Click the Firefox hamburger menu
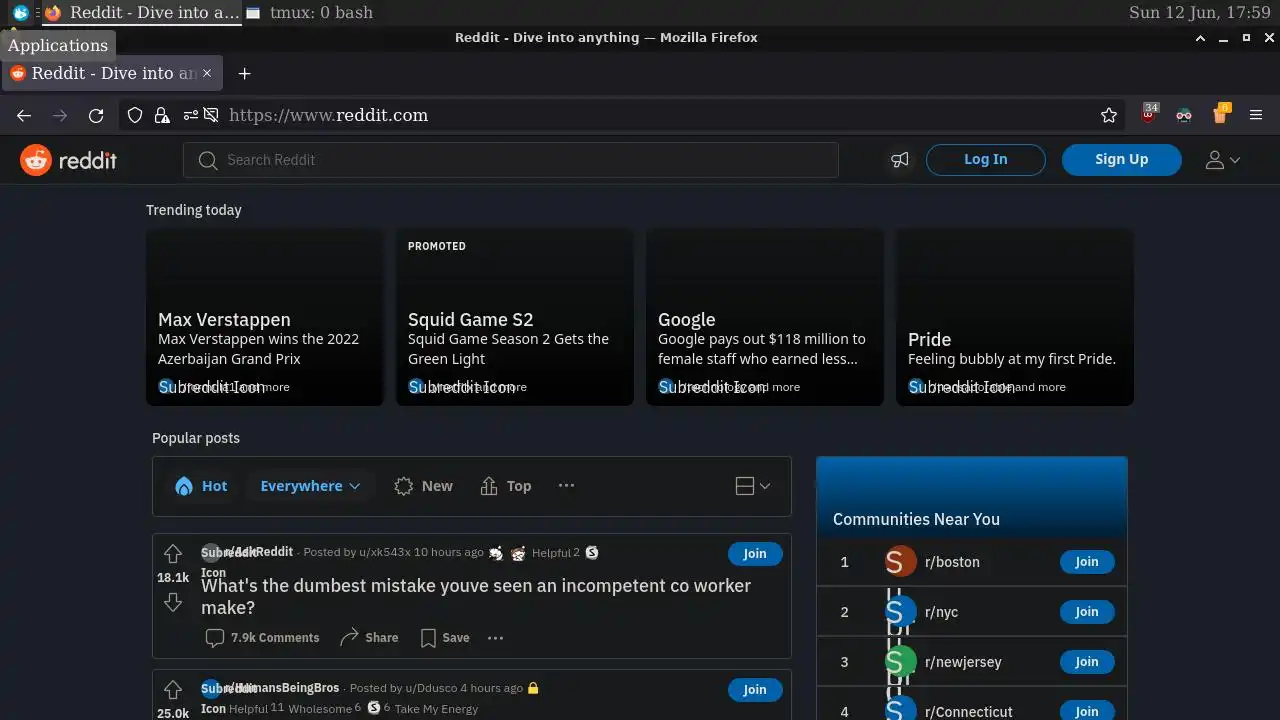 click(1256, 116)
